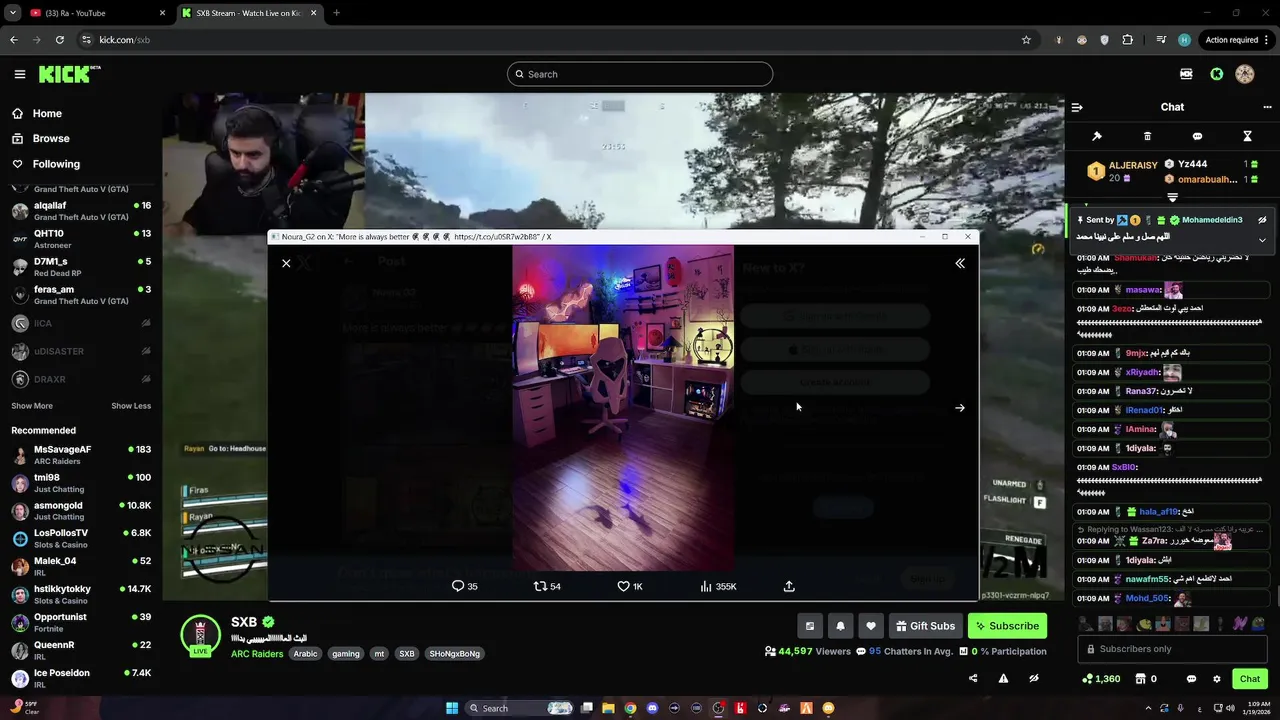Switch to the SXB Stream browser tab

pyautogui.click(x=250, y=13)
